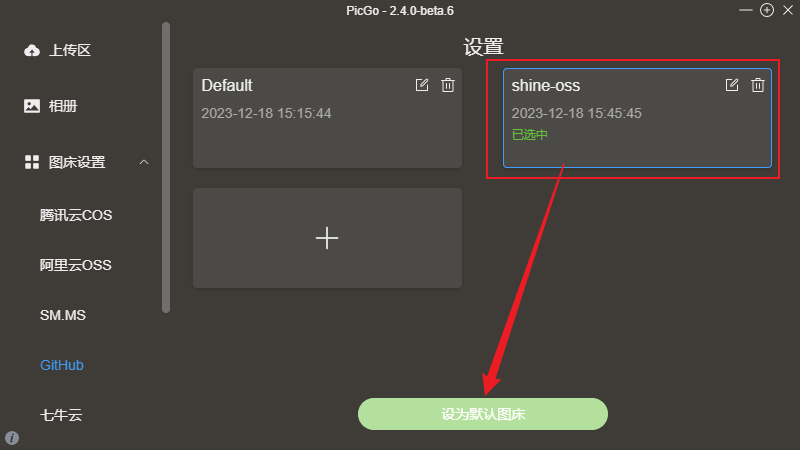Select the Default configuration card
This screenshot has height=450, width=800.
(328, 118)
